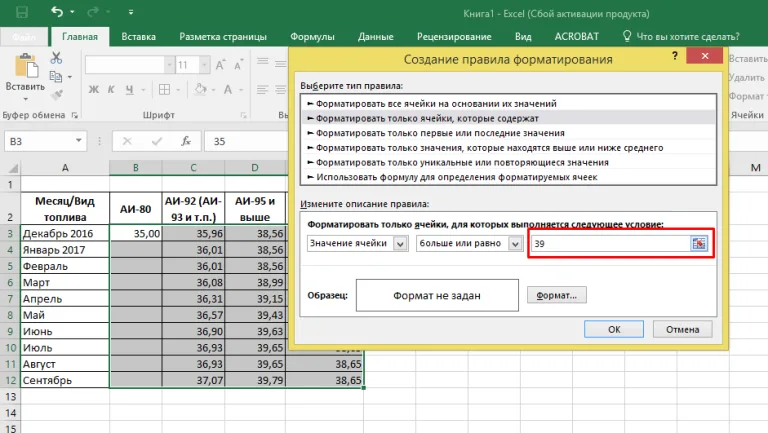Click cell with Декабрь 2016

coord(65,233)
